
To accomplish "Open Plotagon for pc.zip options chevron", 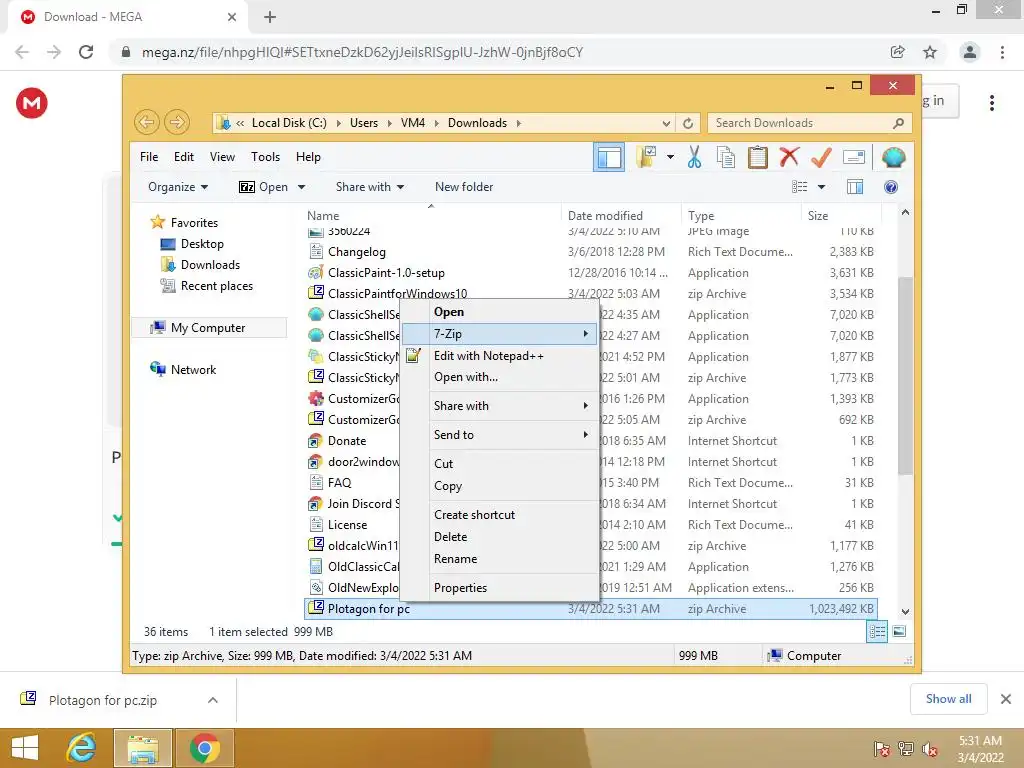I will (x=212, y=700).
